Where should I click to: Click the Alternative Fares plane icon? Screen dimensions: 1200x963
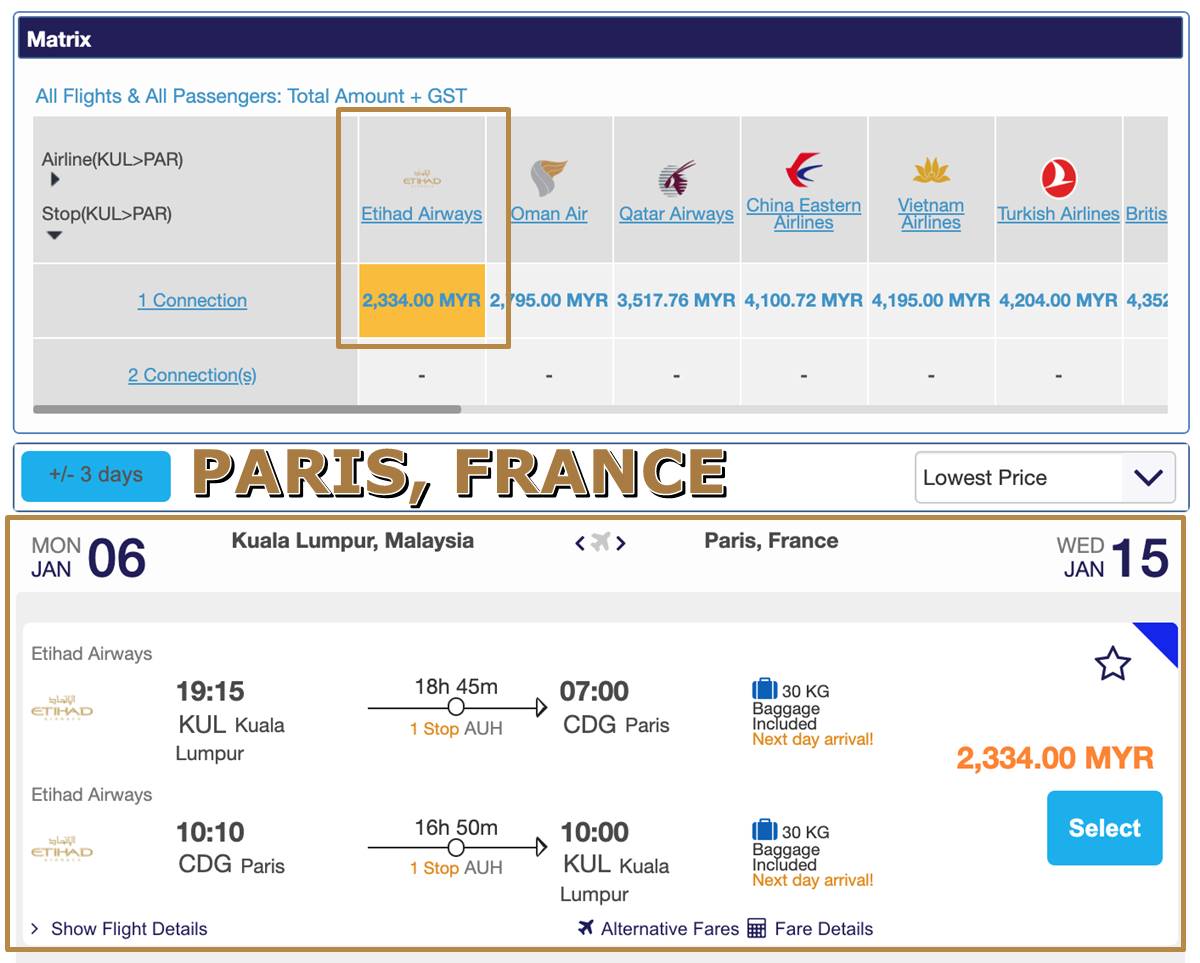point(586,928)
